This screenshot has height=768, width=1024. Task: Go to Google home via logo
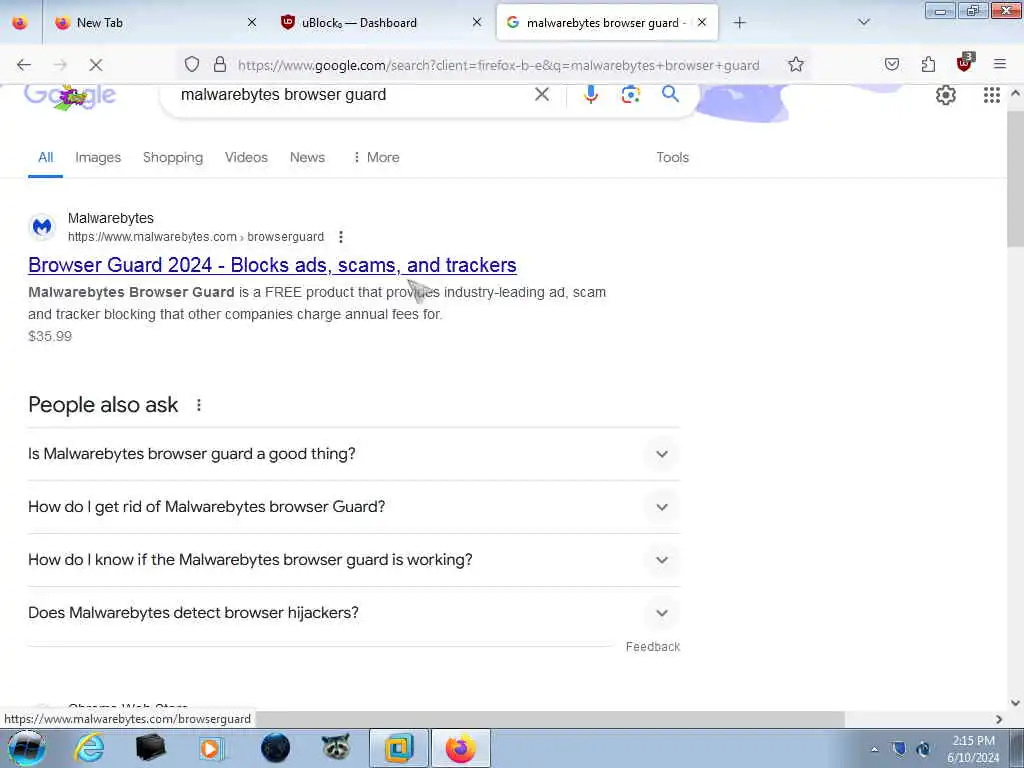(70, 96)
